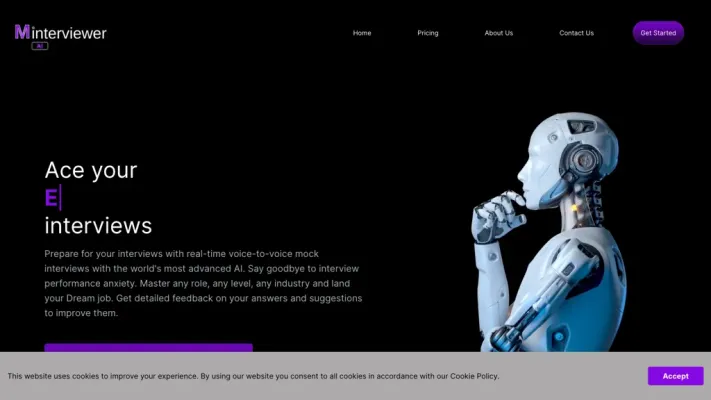
Task: Click the purple M logo icon
Action: 22,32
